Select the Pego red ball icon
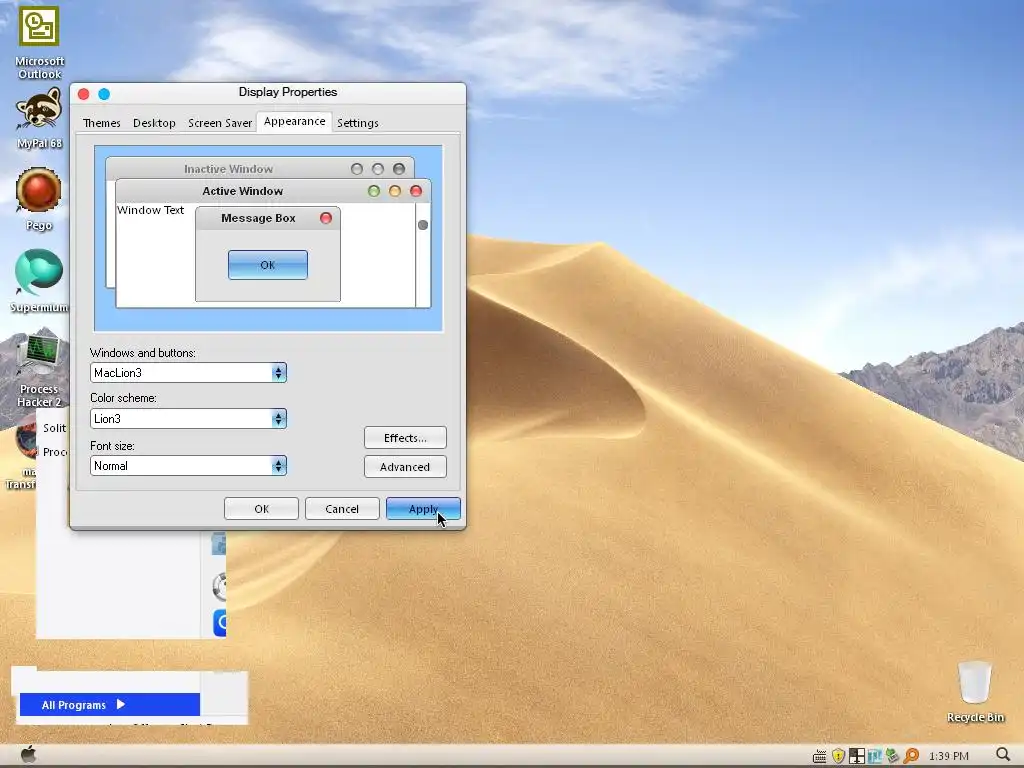Viewport: 1024px width, 768px height. 39,190
